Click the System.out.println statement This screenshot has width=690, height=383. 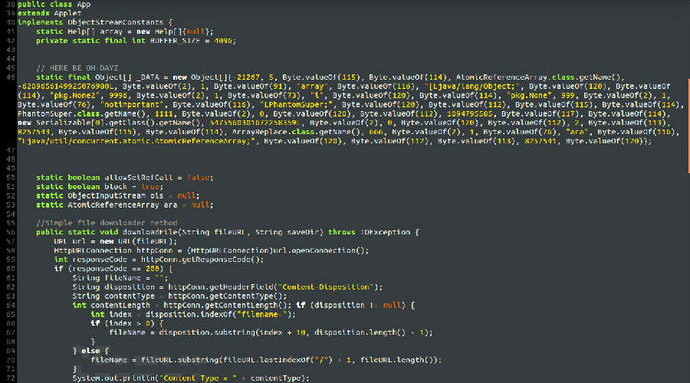pos(191,378)
